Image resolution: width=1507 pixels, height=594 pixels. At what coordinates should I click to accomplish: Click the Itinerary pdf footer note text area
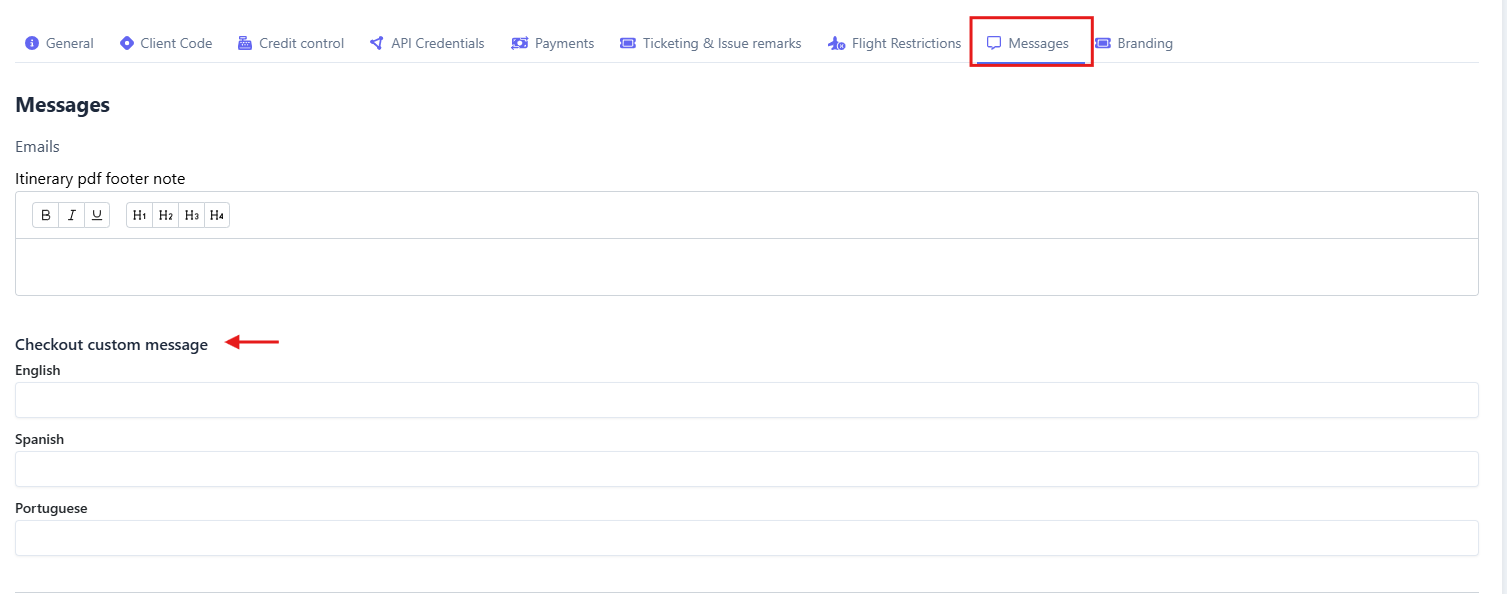[x=746, y=267]
